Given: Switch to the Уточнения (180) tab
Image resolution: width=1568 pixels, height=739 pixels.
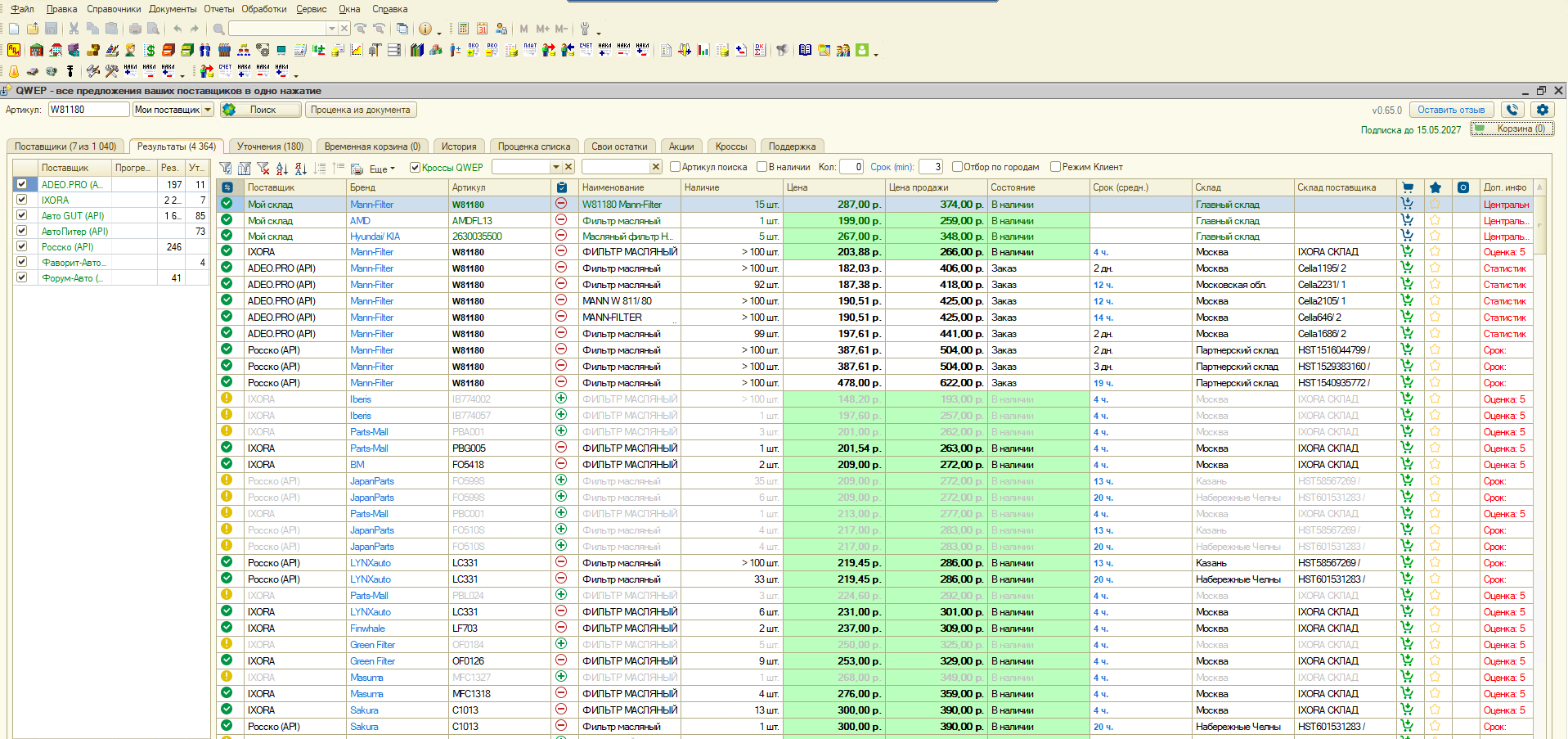Looking at the screenshot, I should 270,146.
